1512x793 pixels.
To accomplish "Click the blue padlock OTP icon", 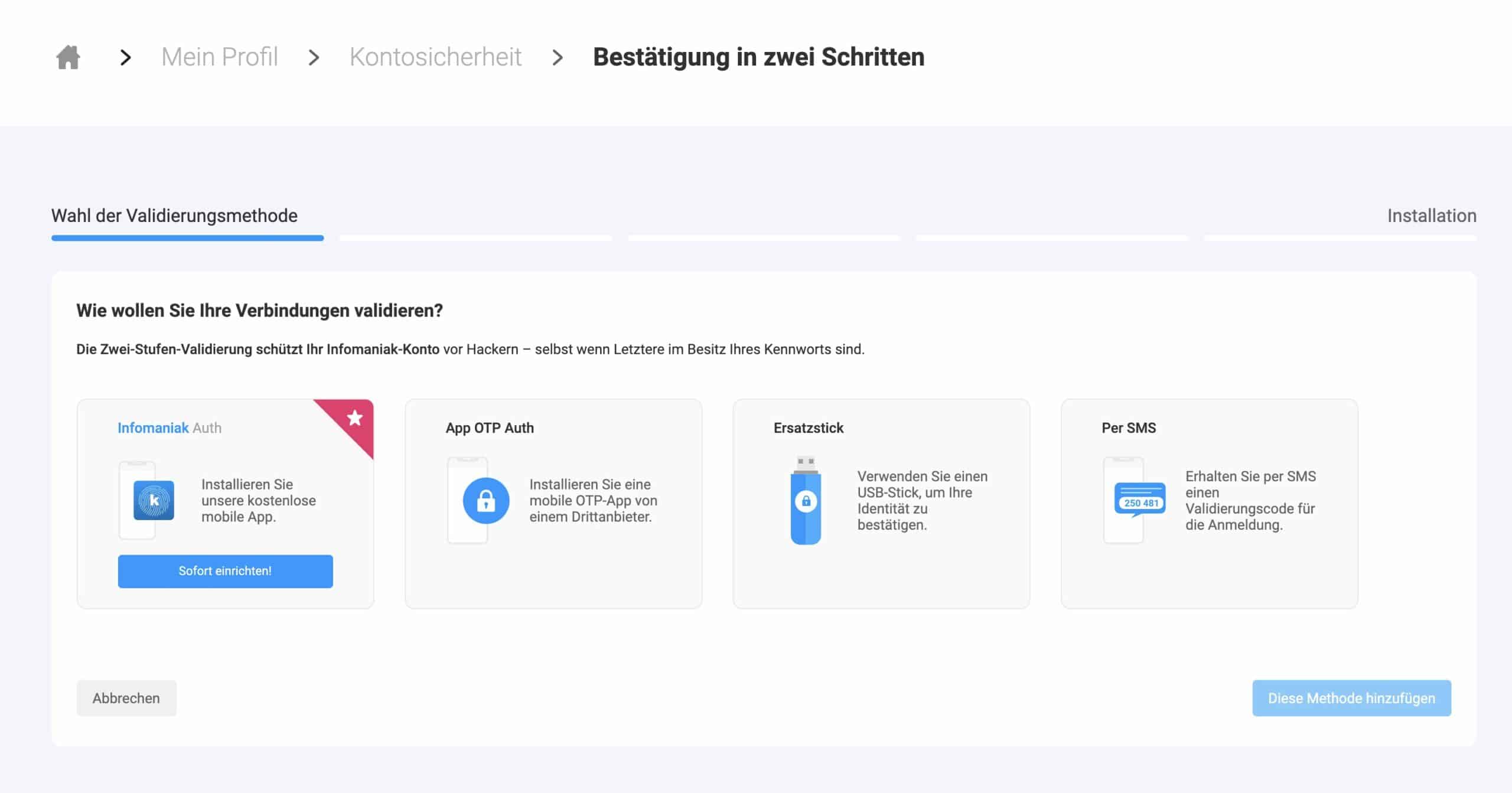I will coord(485,501).
